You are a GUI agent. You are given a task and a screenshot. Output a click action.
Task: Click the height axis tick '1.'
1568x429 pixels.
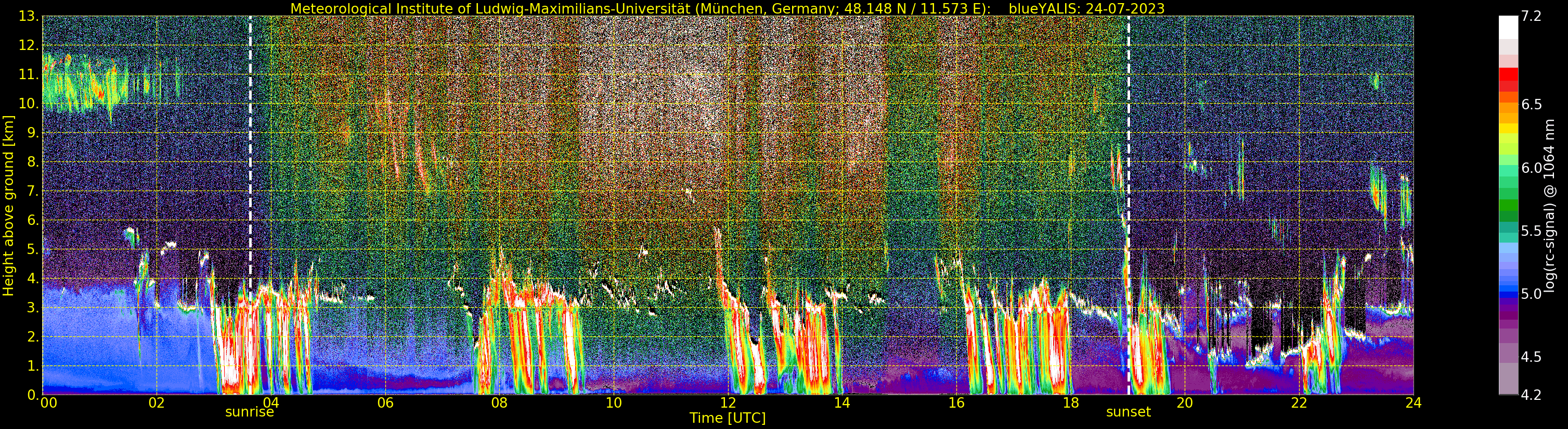click(x=33, y=366)
